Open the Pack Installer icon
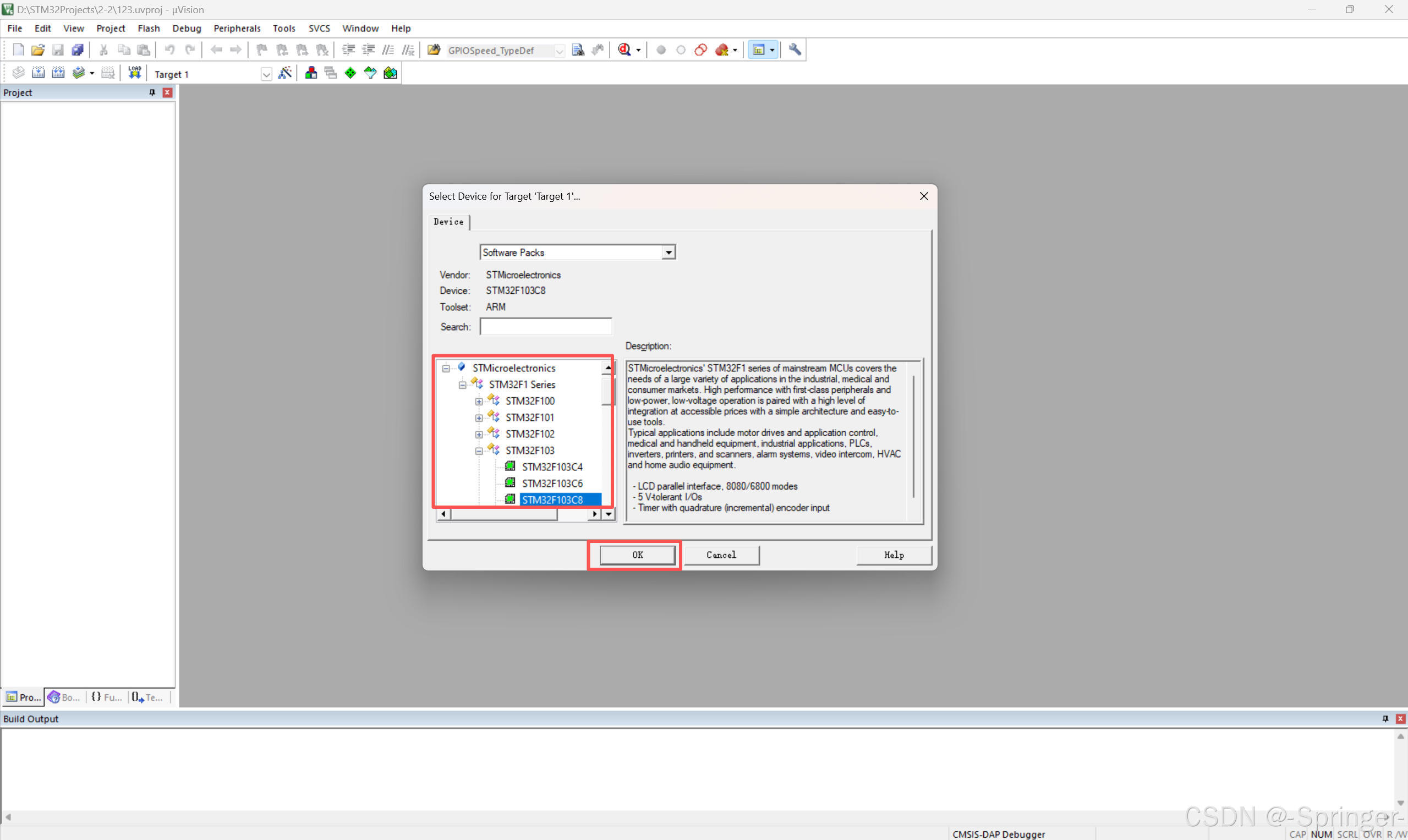The width and height of the screenshot is (1408, 840). click(x=390, y=73)
